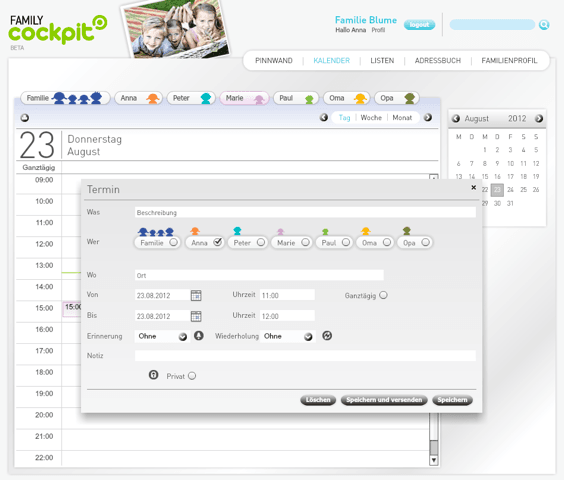Filter calendar by Peter
Viewport: 564px width, 480px height.
pos(191,98)
